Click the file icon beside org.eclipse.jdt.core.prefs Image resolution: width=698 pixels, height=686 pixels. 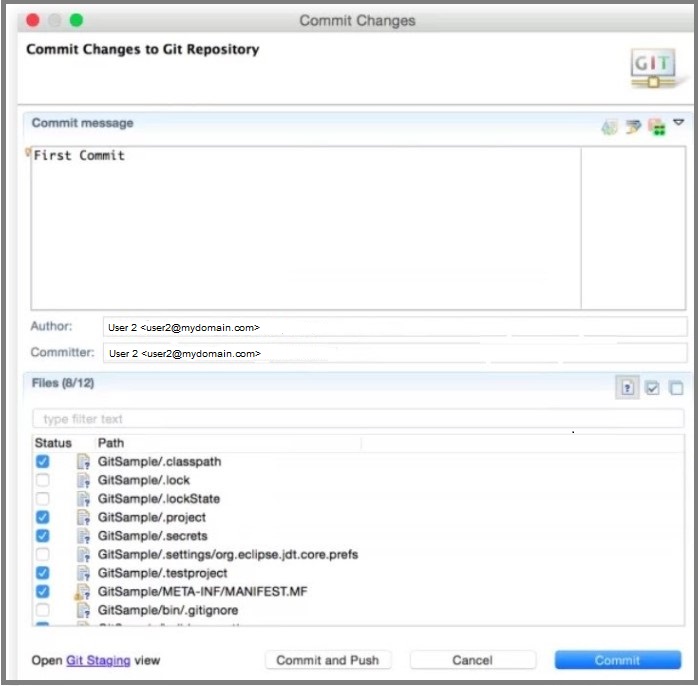(x=83, y=554)
